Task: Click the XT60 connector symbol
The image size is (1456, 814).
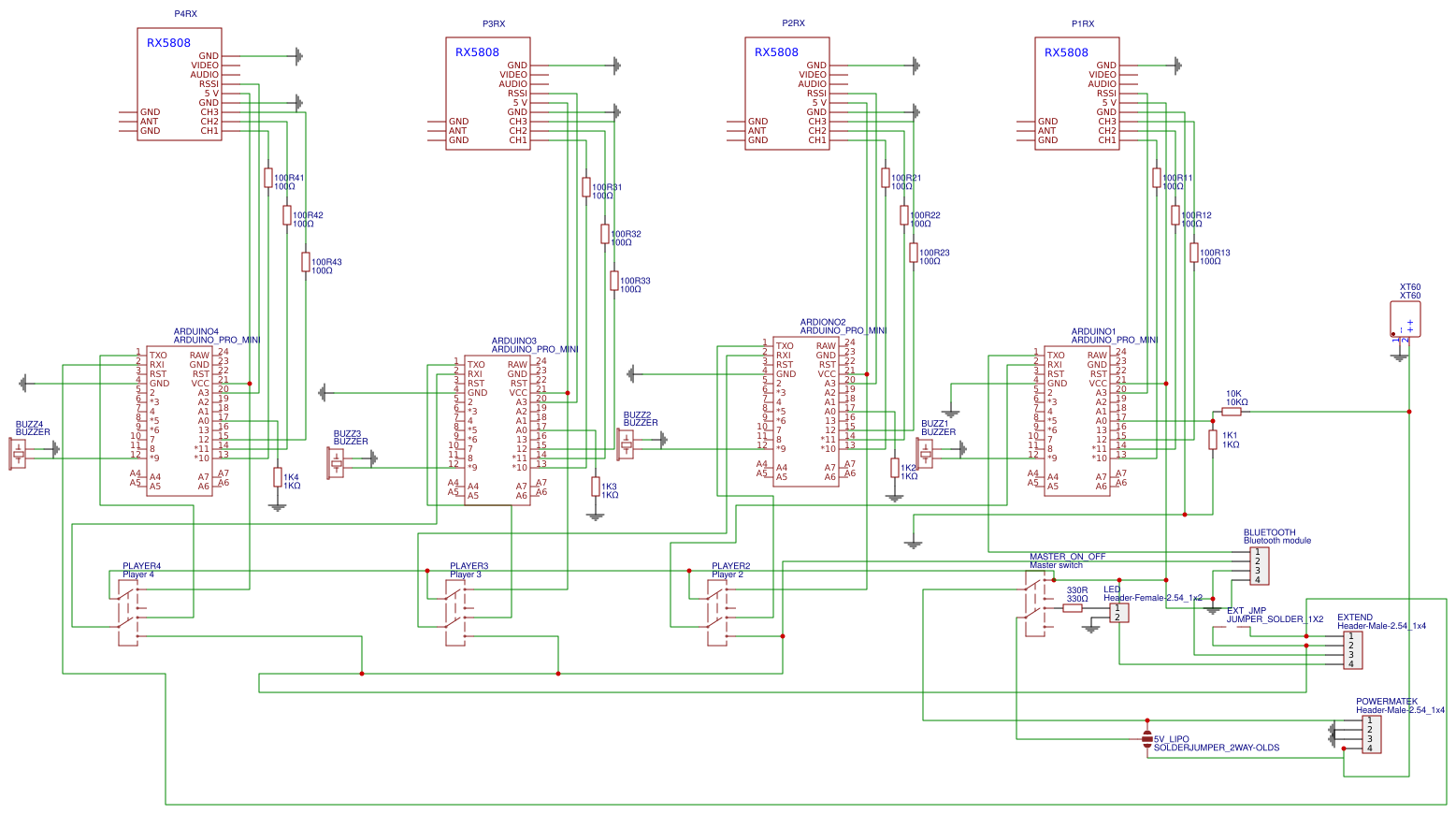Action: 1406,318
